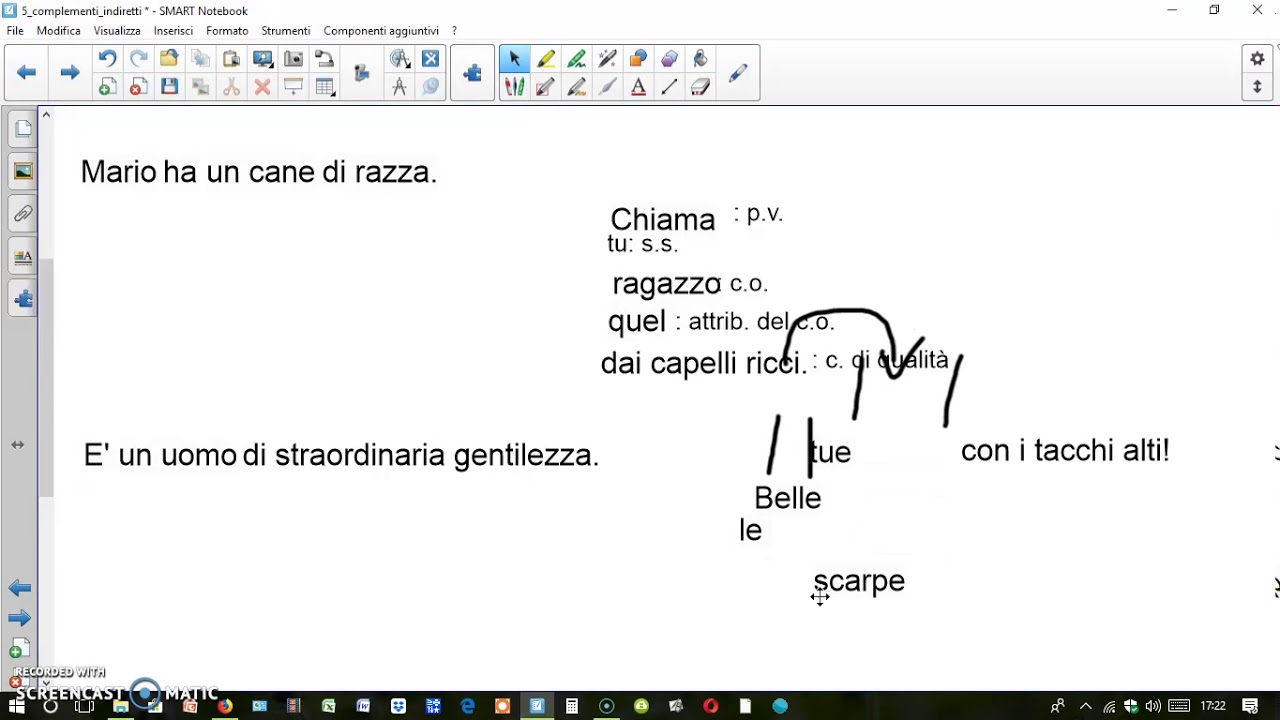1280x720 pixels.
Task: Select the word 'scarpe' on the page
Action: point(859,581)
